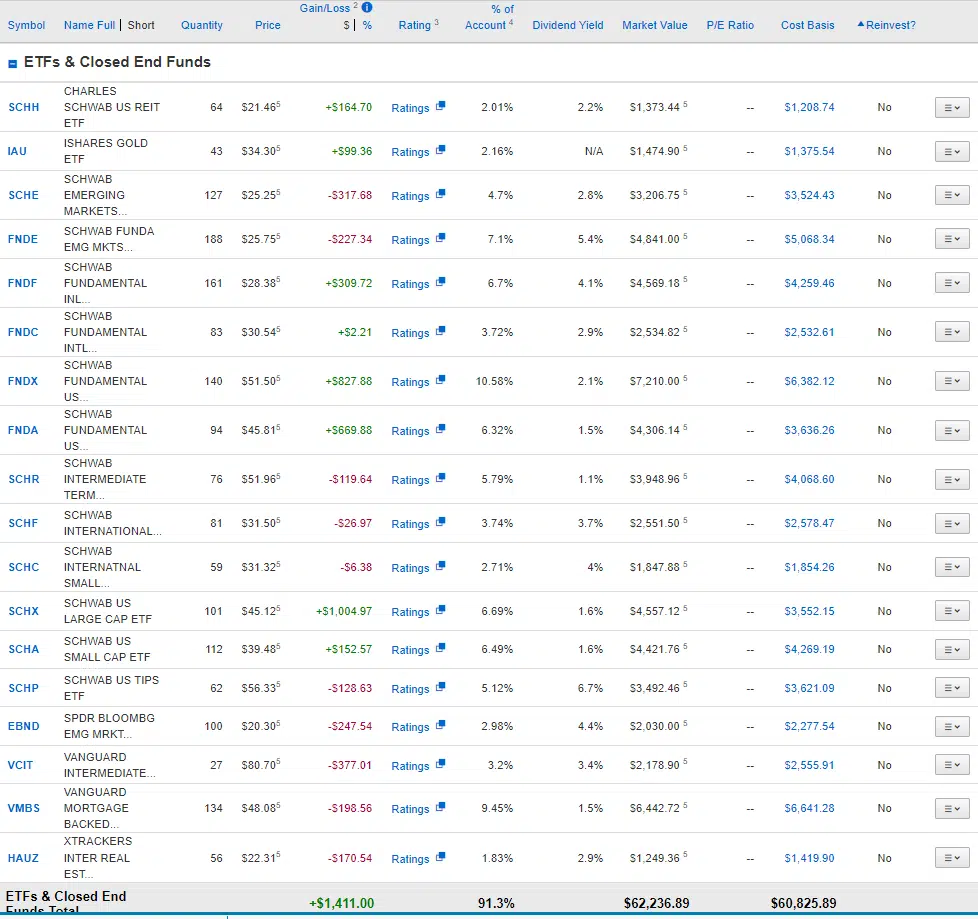The image size is (978, 919).
Task: Open cost basis $1,419.90 for HAUZ
Action: click(x=809, y=858)
